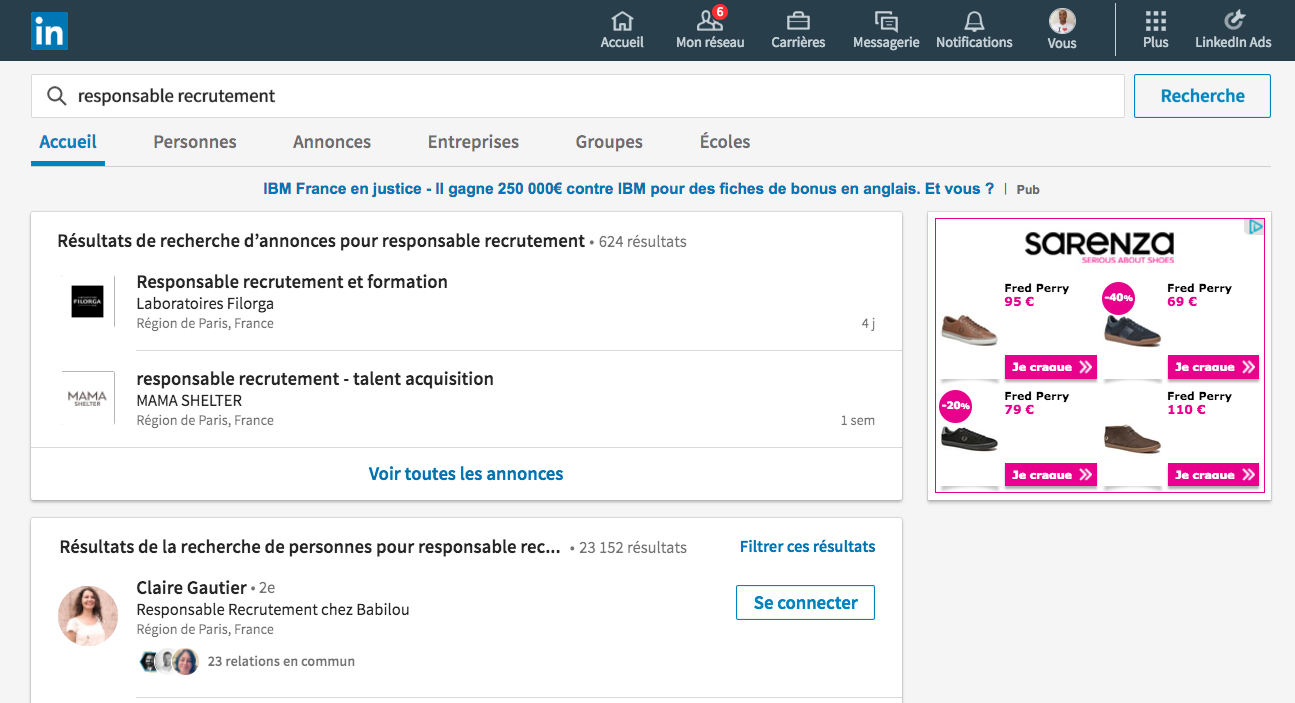1295x703 pixels.
Task: Go to Accueil home icon in navbar
Action: coord(622,22)
